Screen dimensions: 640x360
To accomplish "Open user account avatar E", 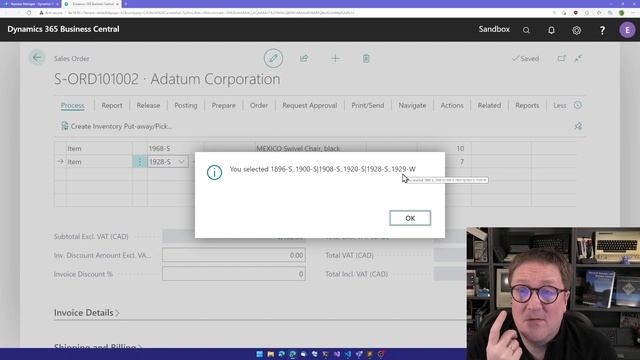I will tap(627, 30).
